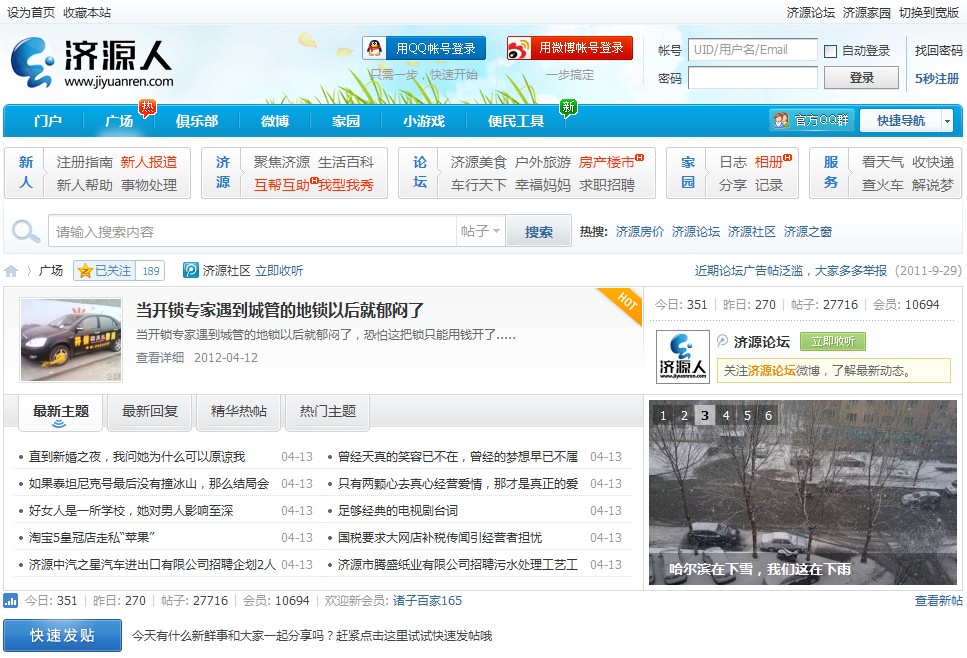Image resolution: width=967 pixels, height=658 pixels.
Task: Open the 快捷导航 navigation dropdown
Action: (x=903, y=119)
